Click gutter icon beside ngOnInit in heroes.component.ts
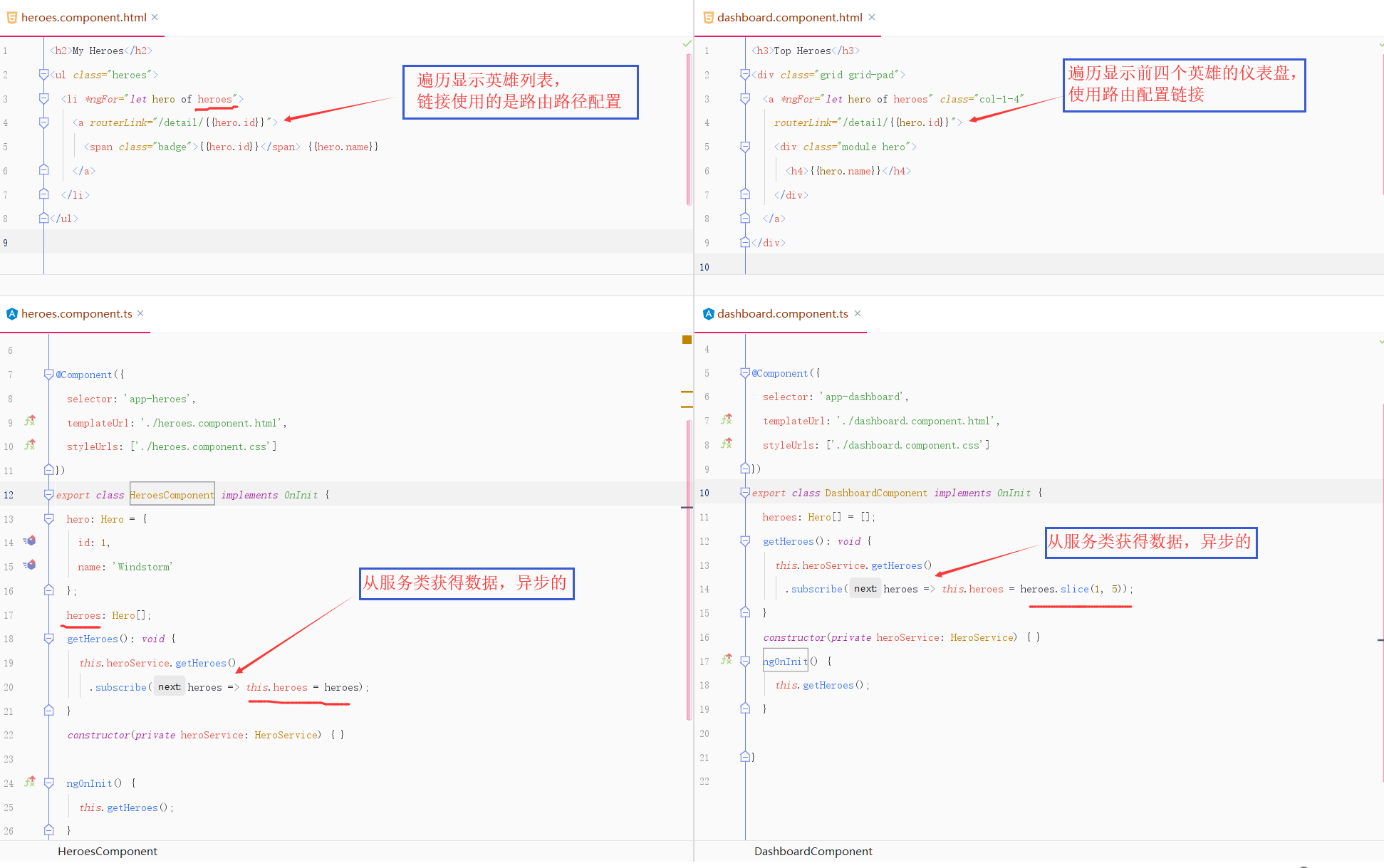The width and height of the screenshot is (1384, 868). (30, 782)
